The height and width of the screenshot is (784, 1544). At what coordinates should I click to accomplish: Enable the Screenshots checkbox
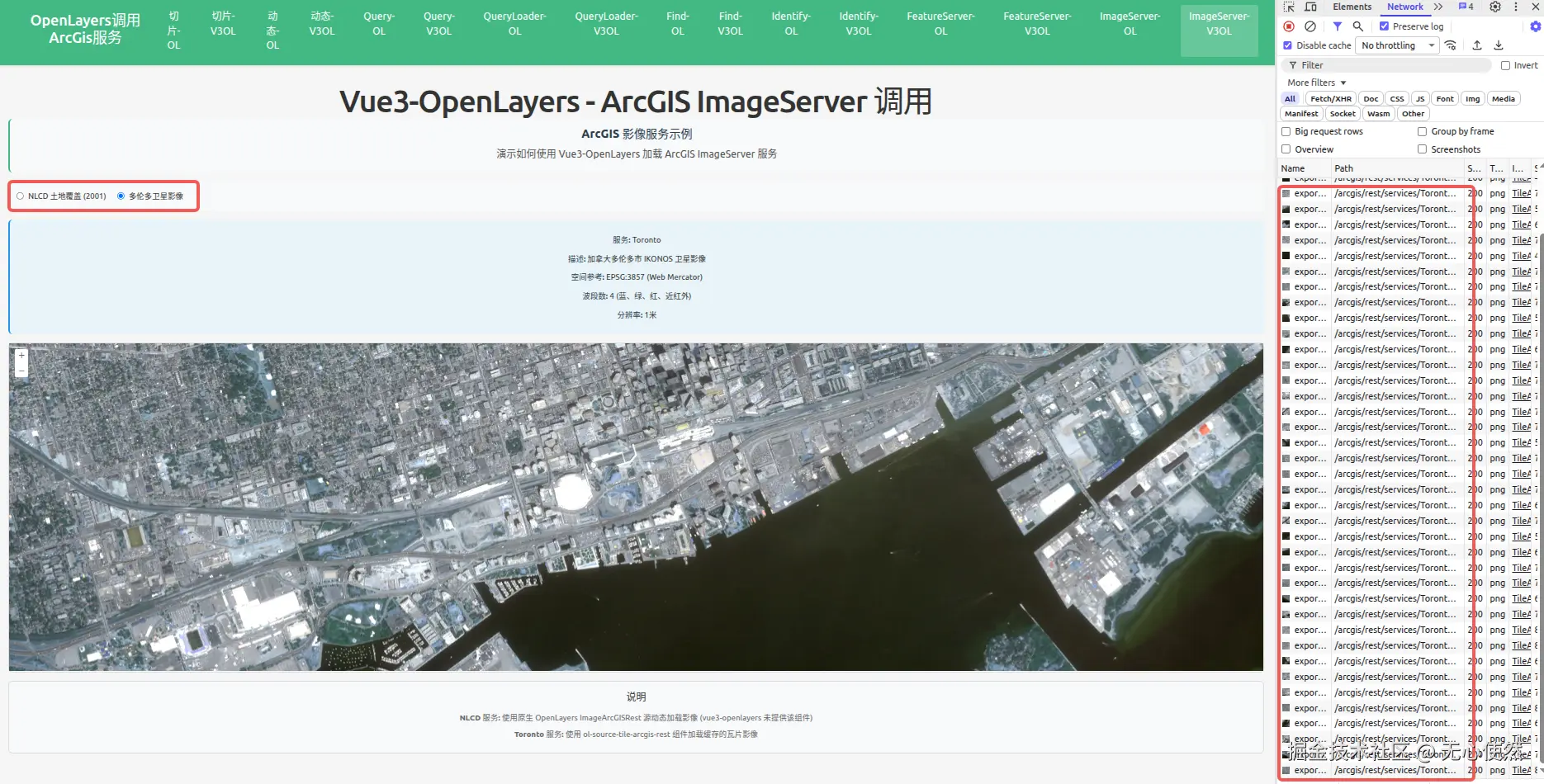pos(1422,149)
